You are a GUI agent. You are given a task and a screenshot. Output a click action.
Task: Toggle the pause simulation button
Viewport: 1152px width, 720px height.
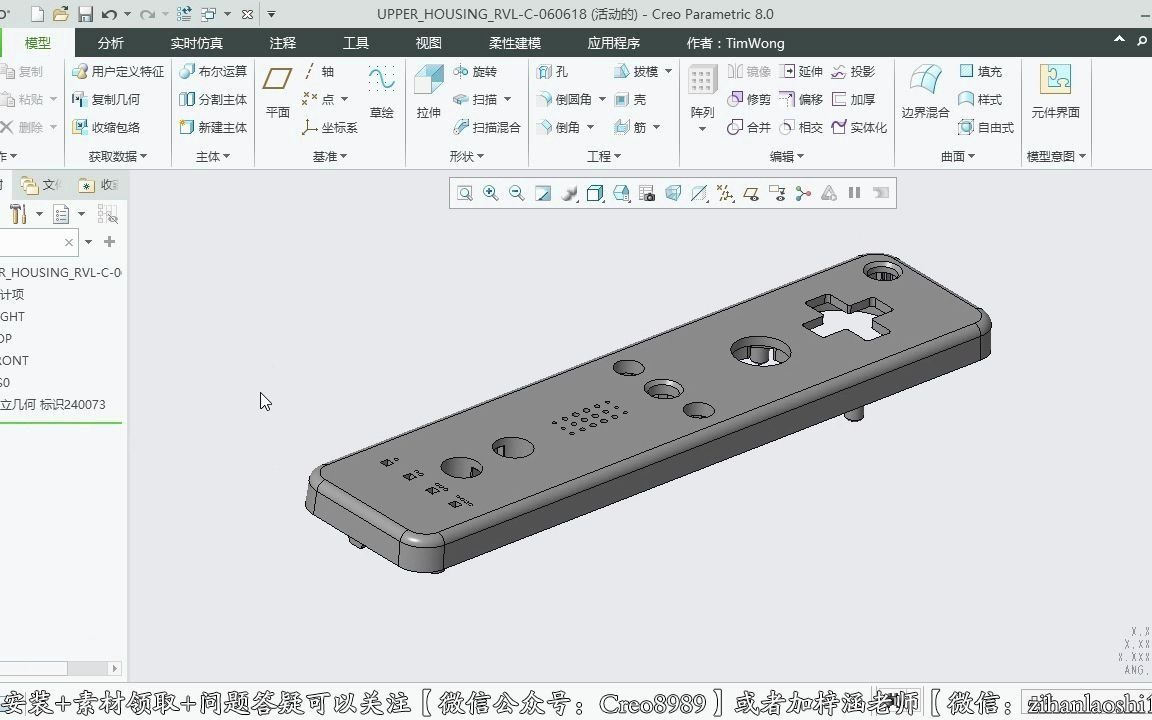point(855,194)
